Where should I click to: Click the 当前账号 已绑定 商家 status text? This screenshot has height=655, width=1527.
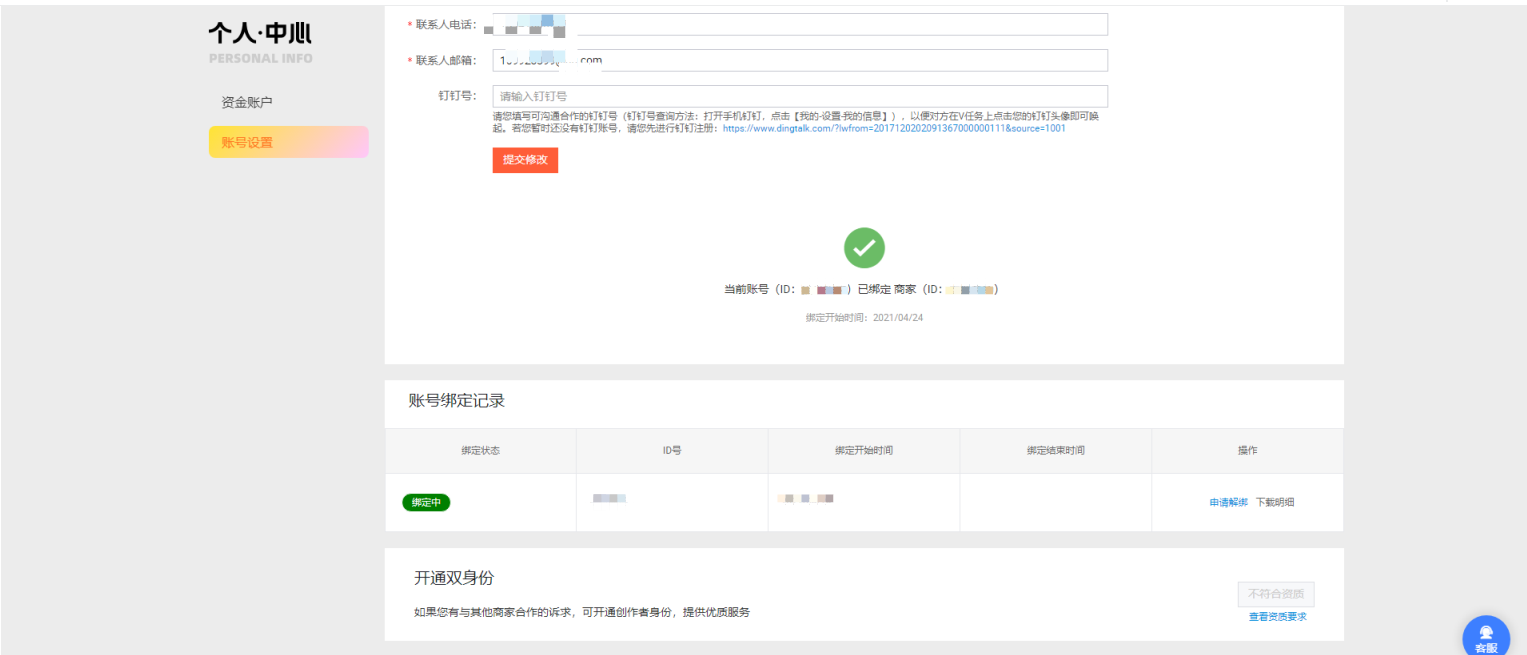pyautogui.click(x=861, y=289)
